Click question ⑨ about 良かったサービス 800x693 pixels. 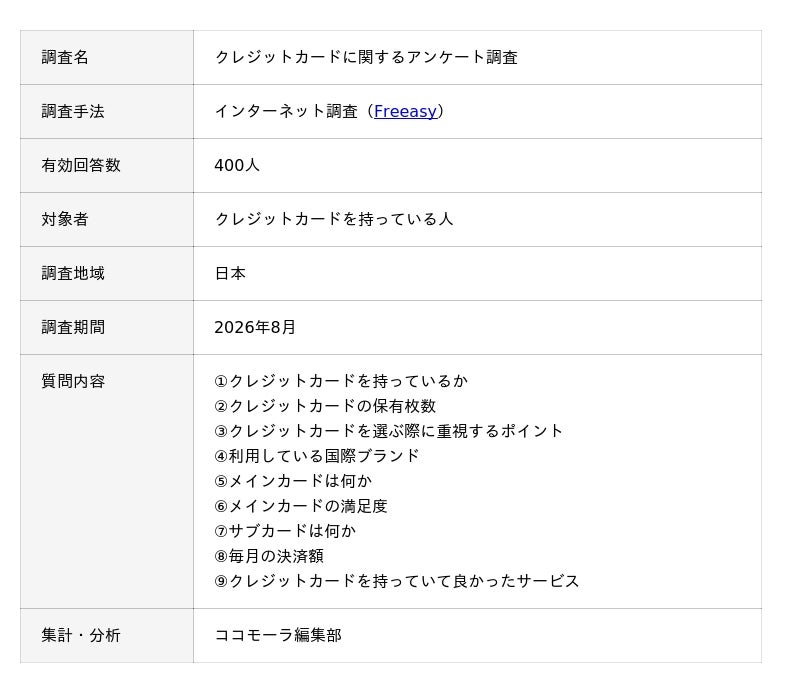click(x=396, y=581)
